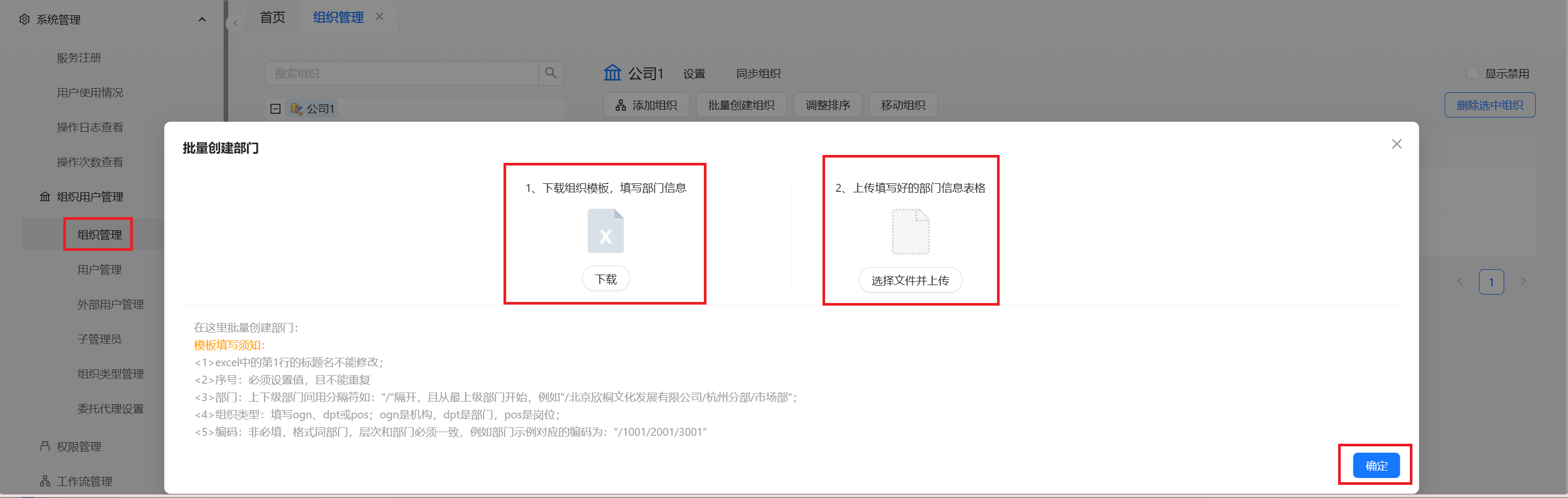Click the 下载 button

[606, 279]
